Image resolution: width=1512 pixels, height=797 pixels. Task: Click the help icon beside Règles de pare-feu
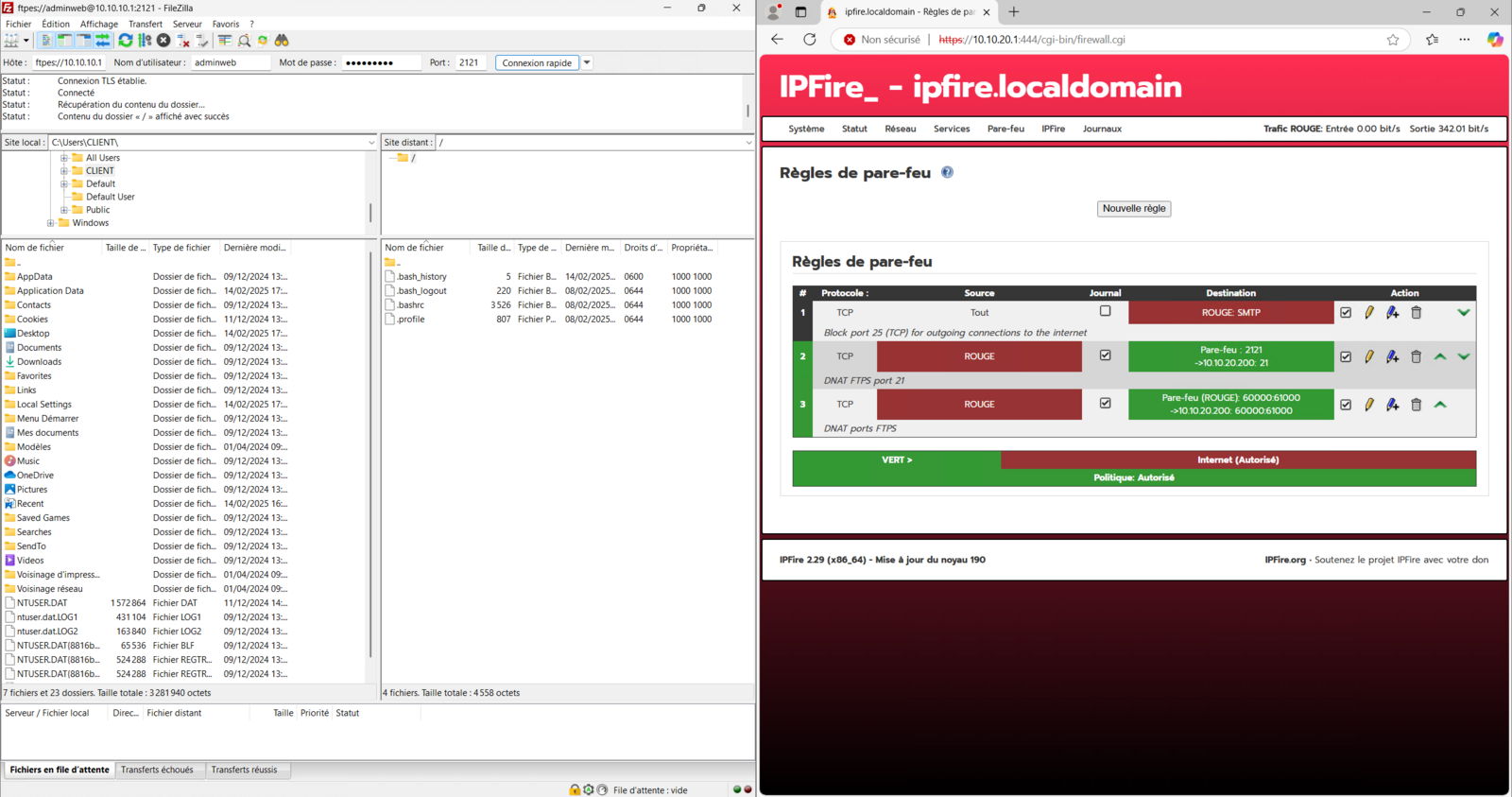coord(947,173)
